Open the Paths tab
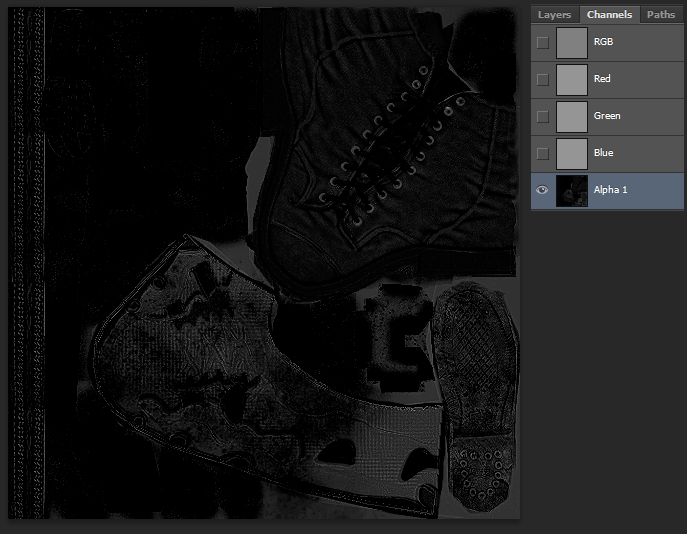687x534 pixels. coord(661,14)
